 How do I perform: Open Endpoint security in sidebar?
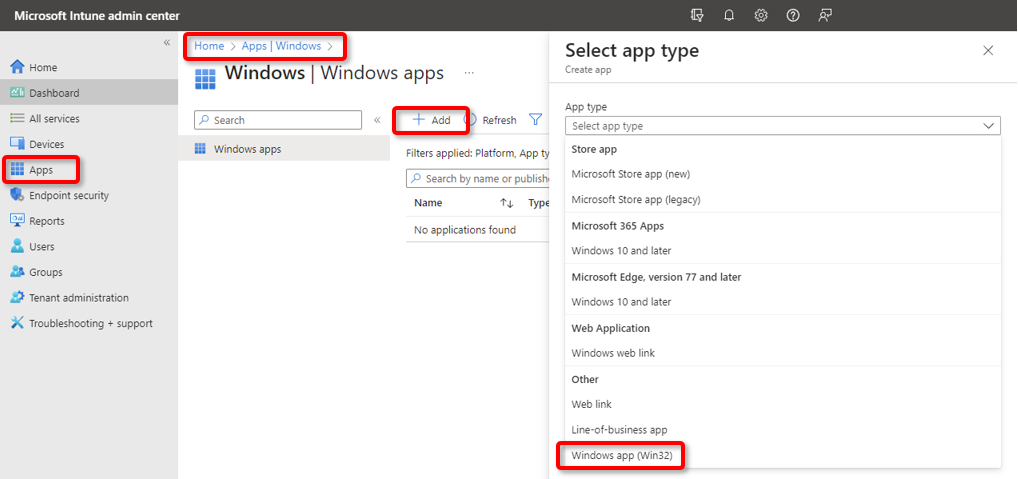coord(69,196)
